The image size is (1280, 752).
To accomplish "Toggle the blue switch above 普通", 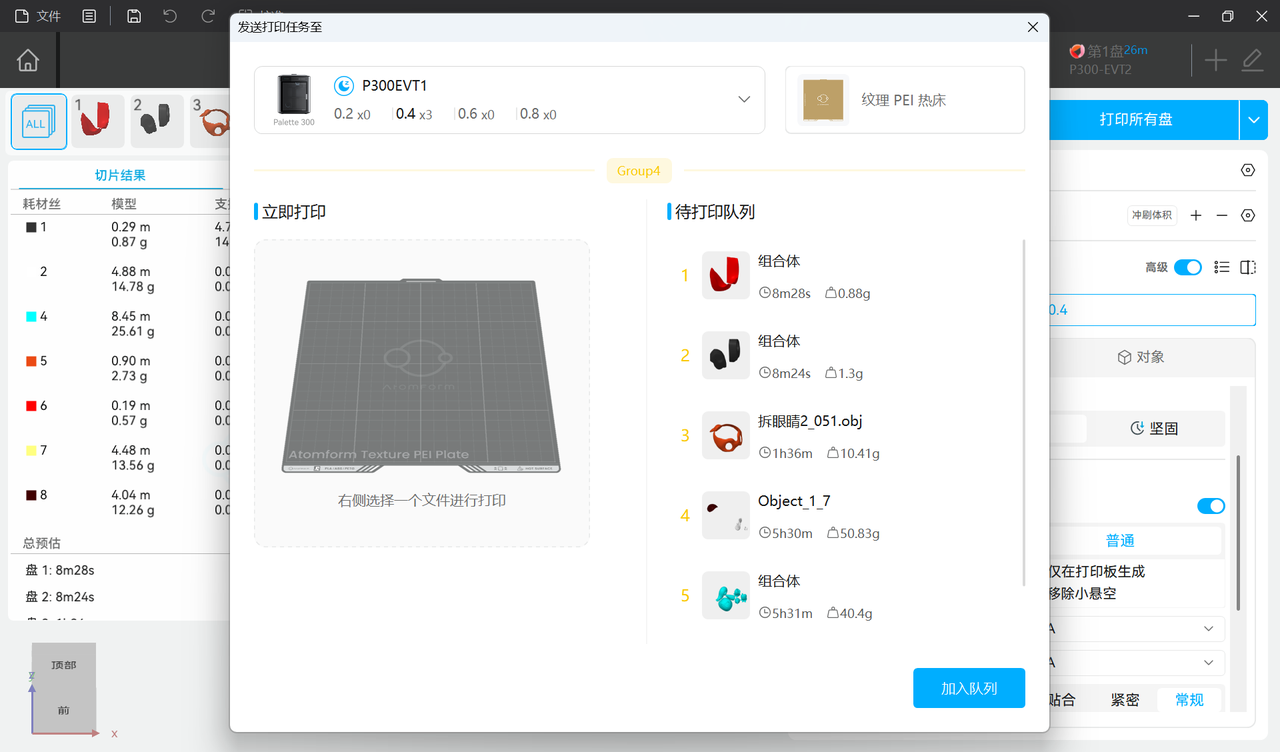I will pos(1211,506).
